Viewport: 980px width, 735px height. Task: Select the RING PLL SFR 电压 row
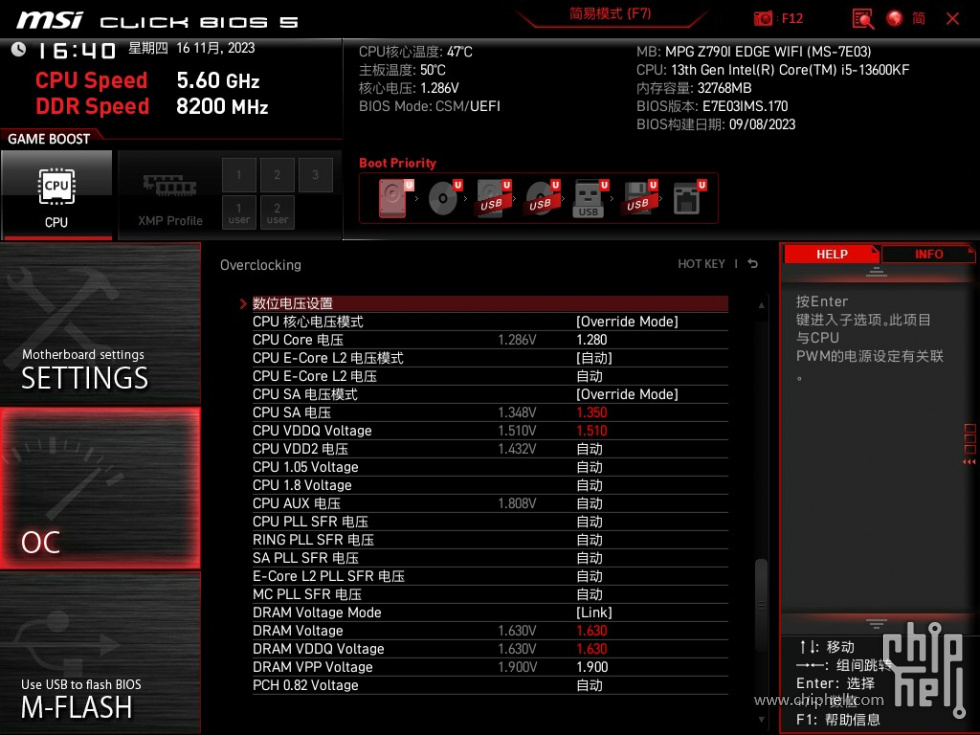point(490,539)
